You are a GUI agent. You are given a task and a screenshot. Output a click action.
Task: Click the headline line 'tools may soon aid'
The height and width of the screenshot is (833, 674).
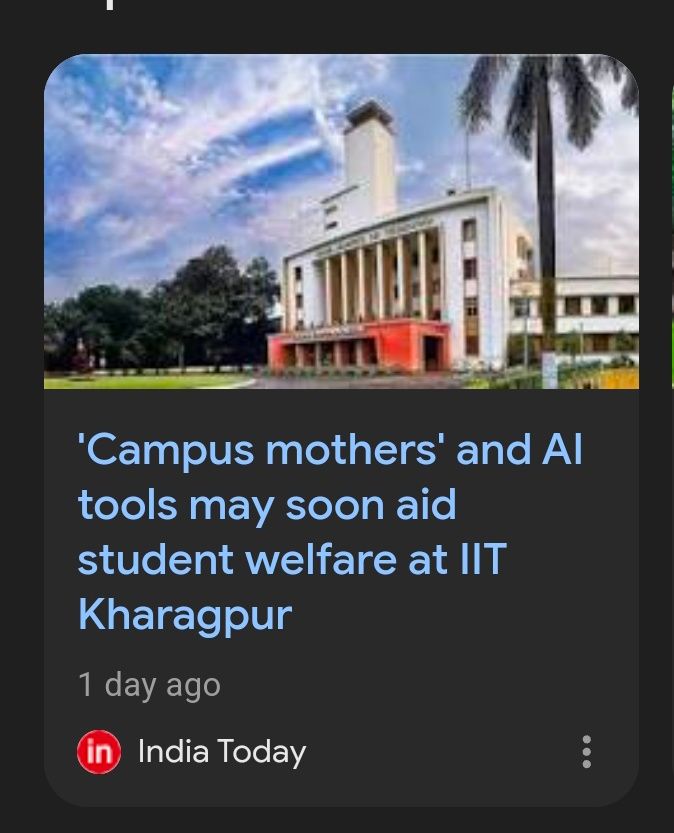pos(267,506)
